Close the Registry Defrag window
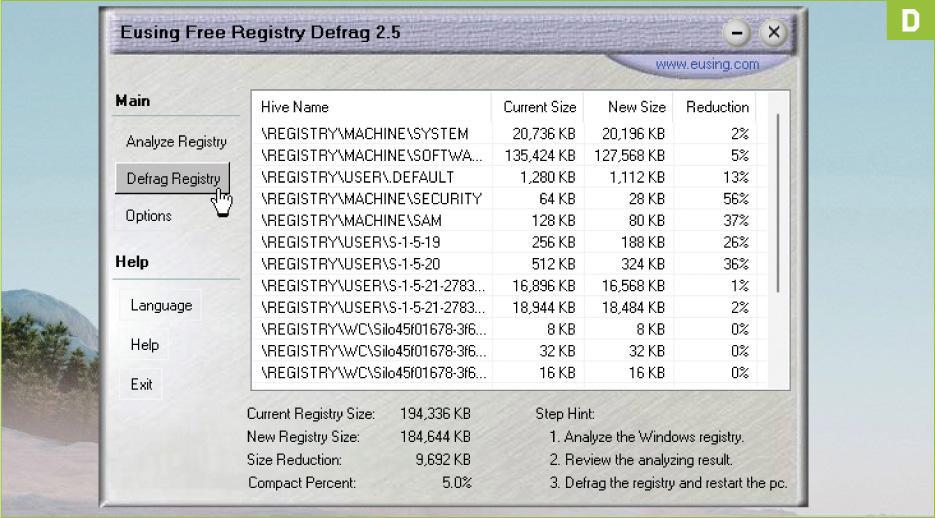Viewport: 935px width, 518px height. point(773,32)
